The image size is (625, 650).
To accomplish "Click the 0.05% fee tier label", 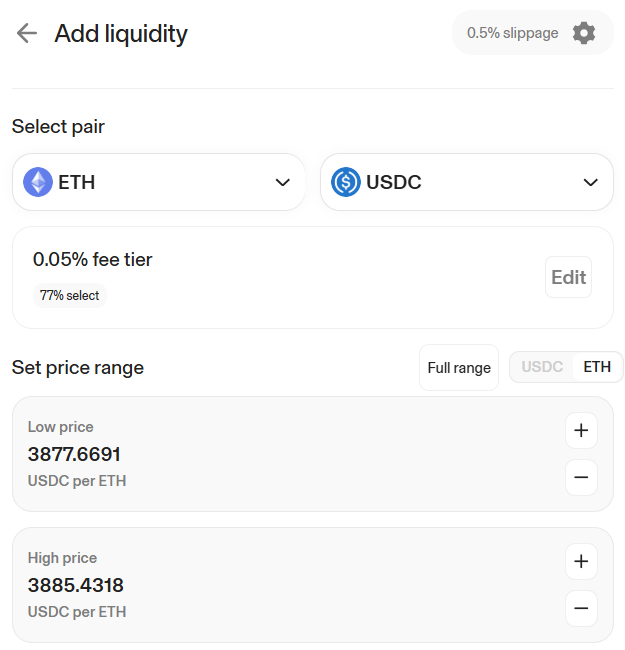I will pos(93,260).
